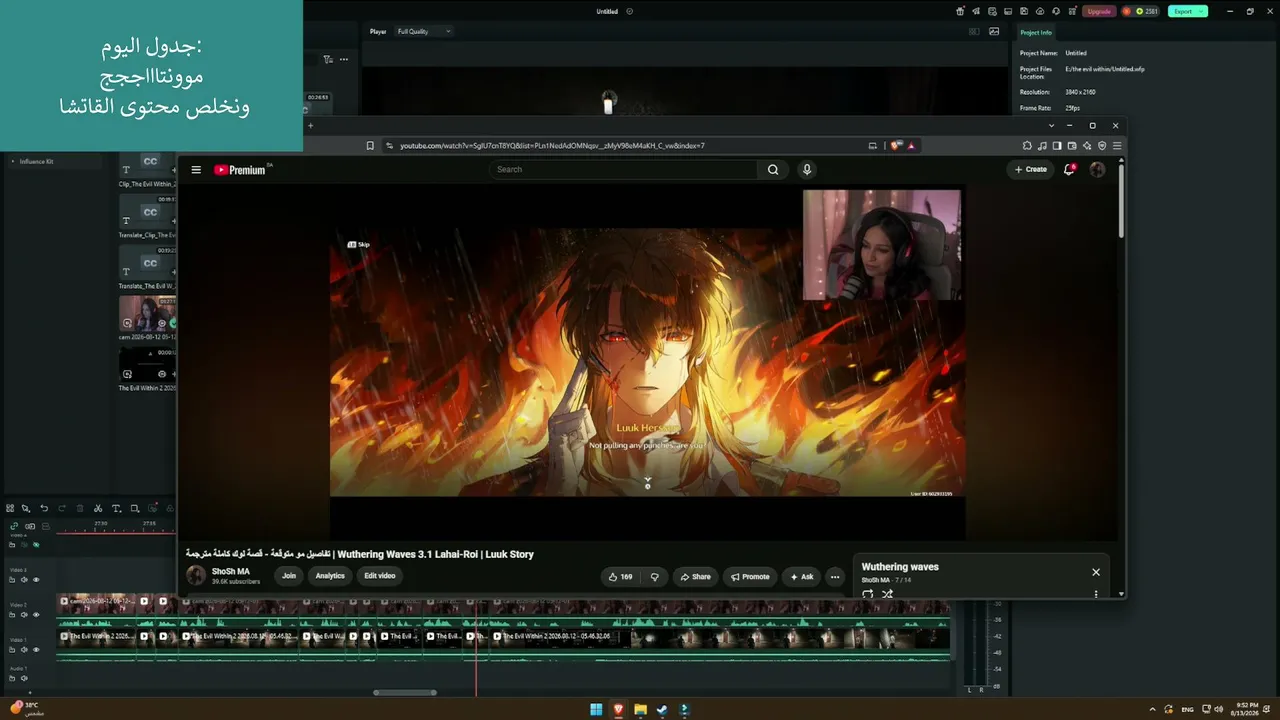Switch to the Project Info tab

tap(1036, 33)
